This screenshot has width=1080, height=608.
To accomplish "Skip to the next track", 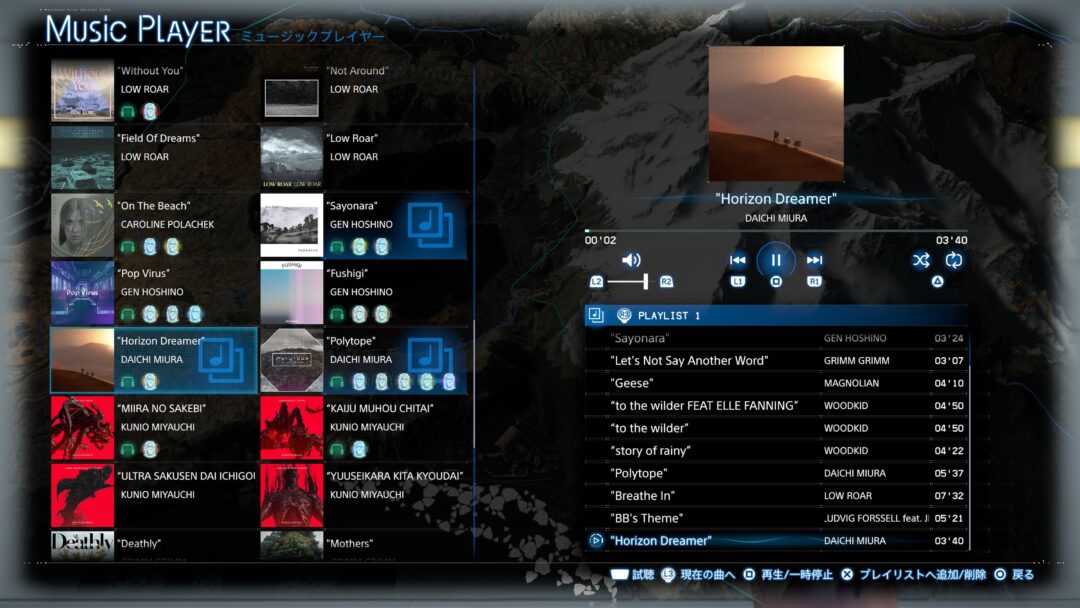I will pyautogui.click(x=814, y=260).
